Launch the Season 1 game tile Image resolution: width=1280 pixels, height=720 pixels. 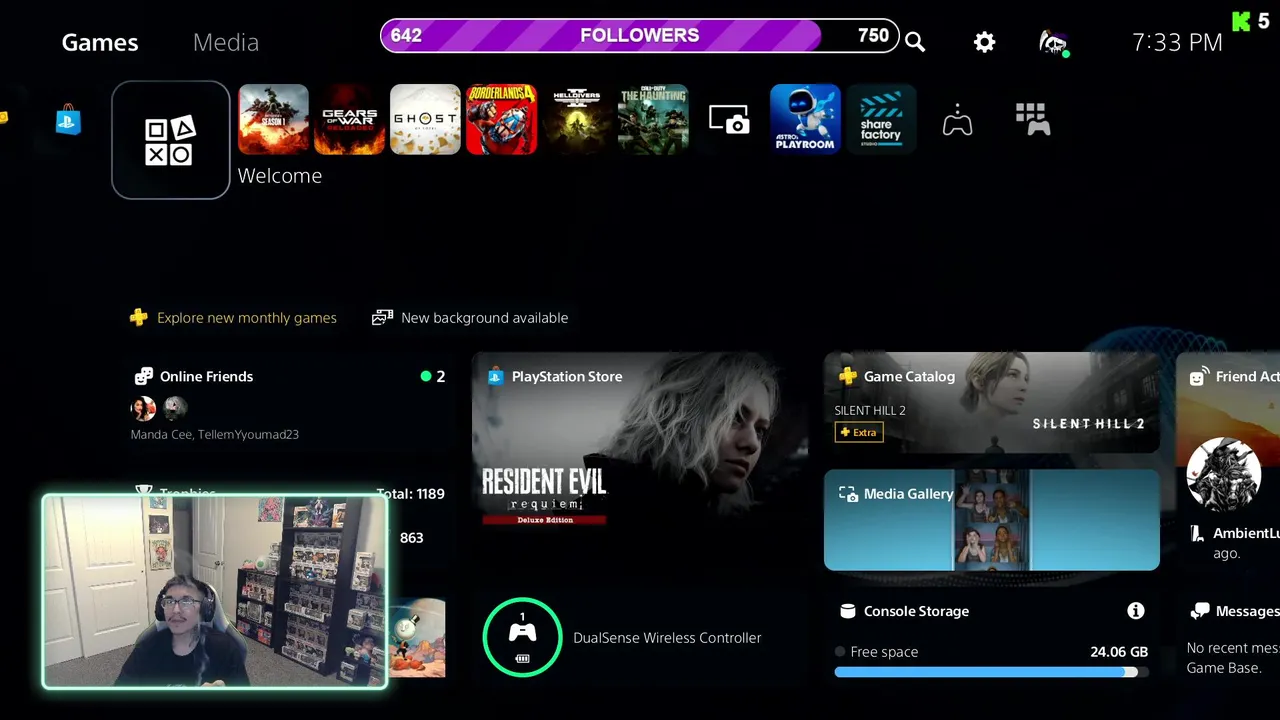coord(274,119)
